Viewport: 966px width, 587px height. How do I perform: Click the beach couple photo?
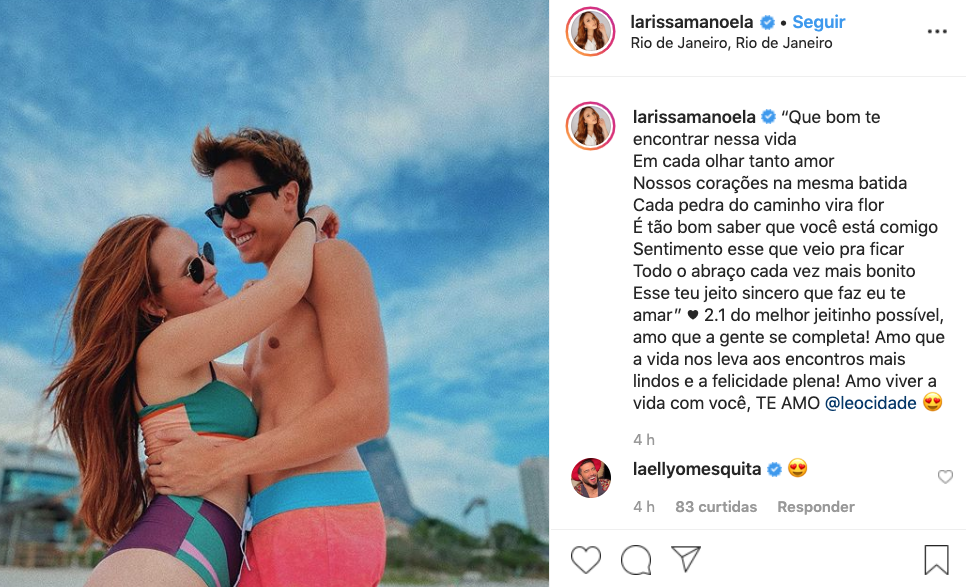pos(274,293)
